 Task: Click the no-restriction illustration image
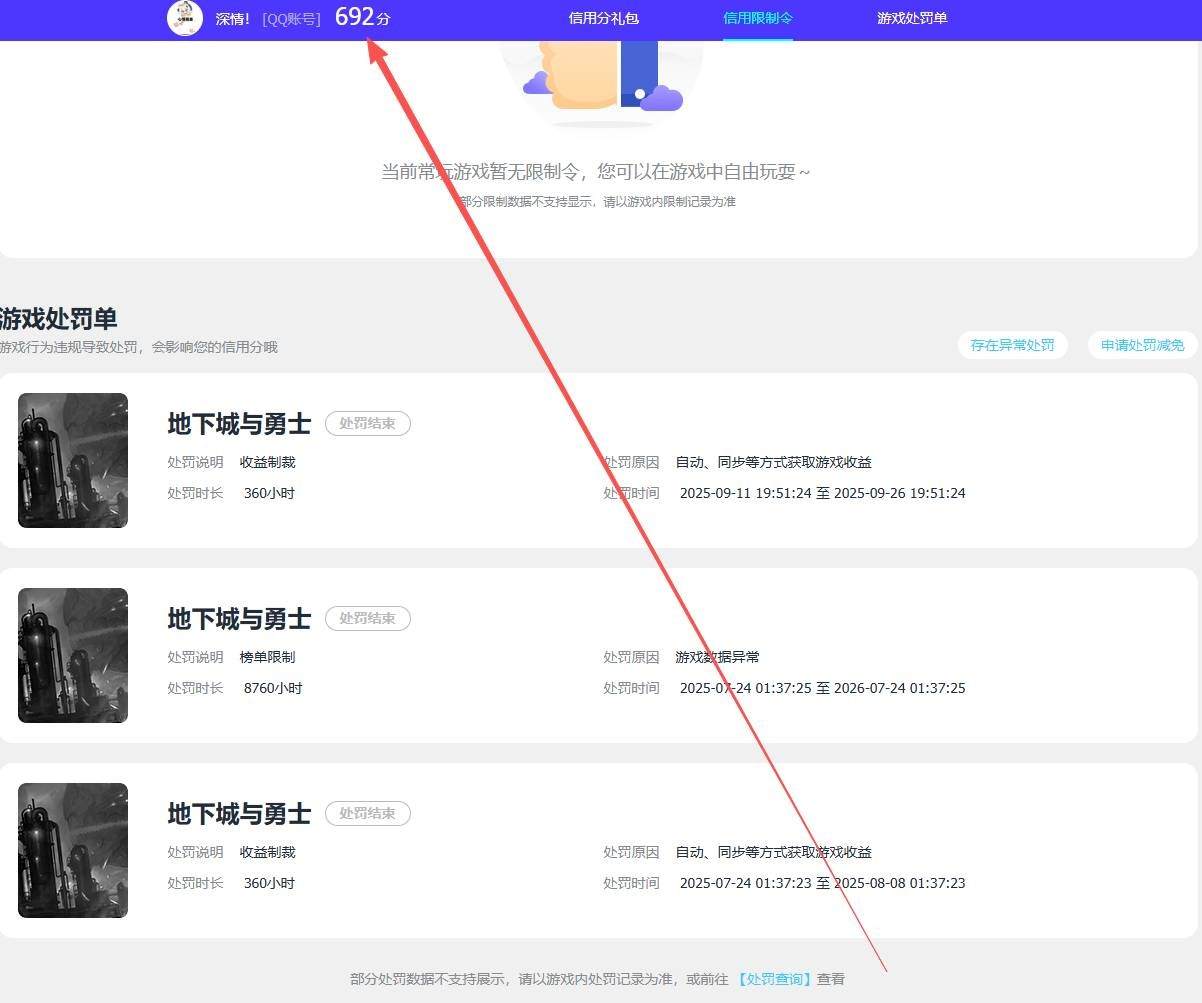point(602,84)
